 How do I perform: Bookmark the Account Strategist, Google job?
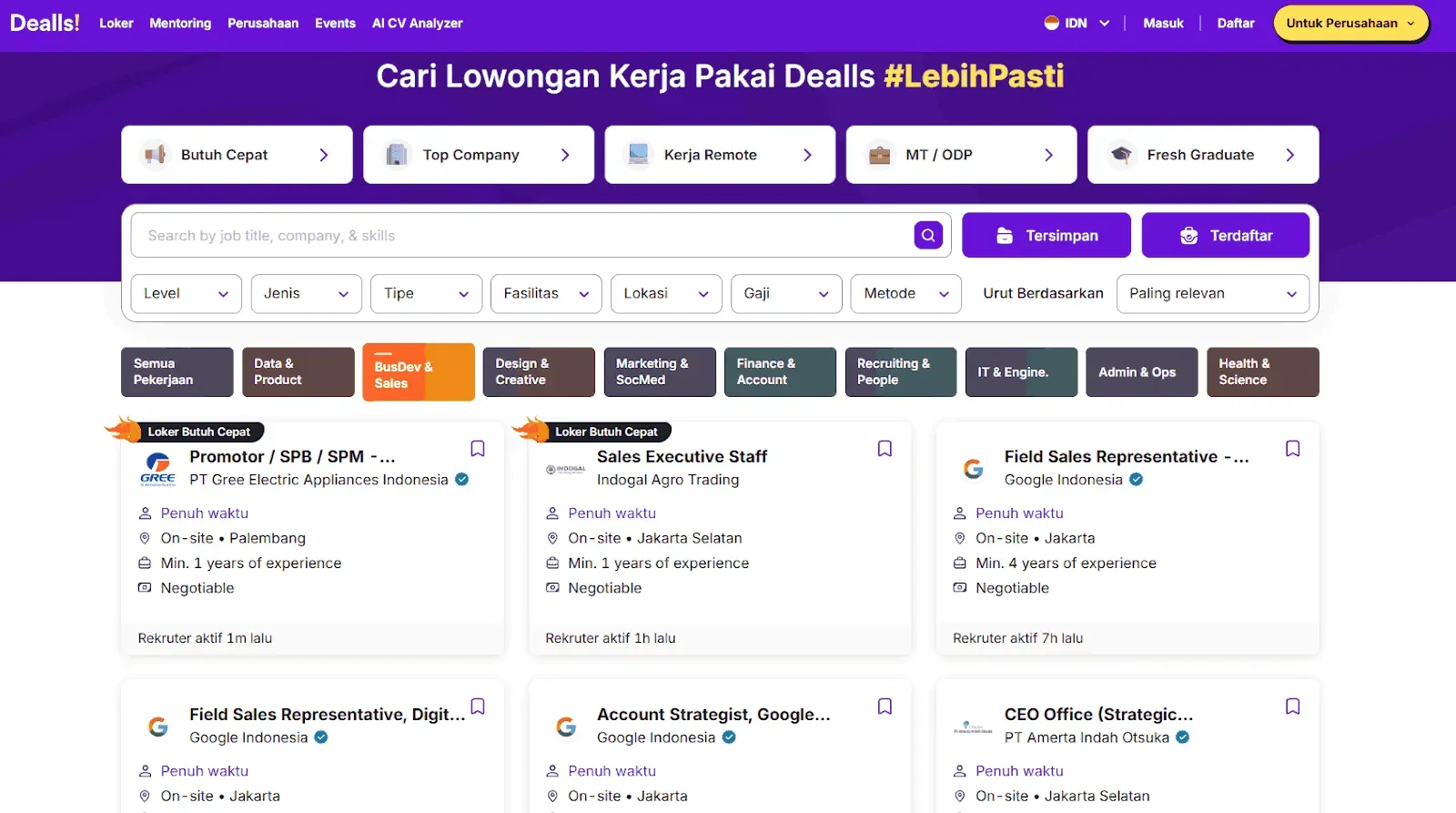click(885, 706)
